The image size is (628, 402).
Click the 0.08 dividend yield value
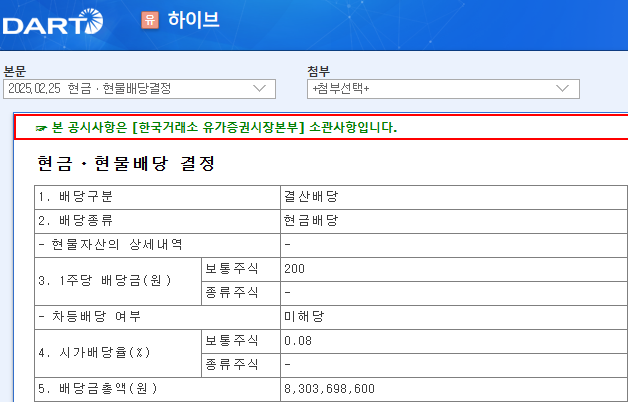pyautogui.click(x=298, y=340)
